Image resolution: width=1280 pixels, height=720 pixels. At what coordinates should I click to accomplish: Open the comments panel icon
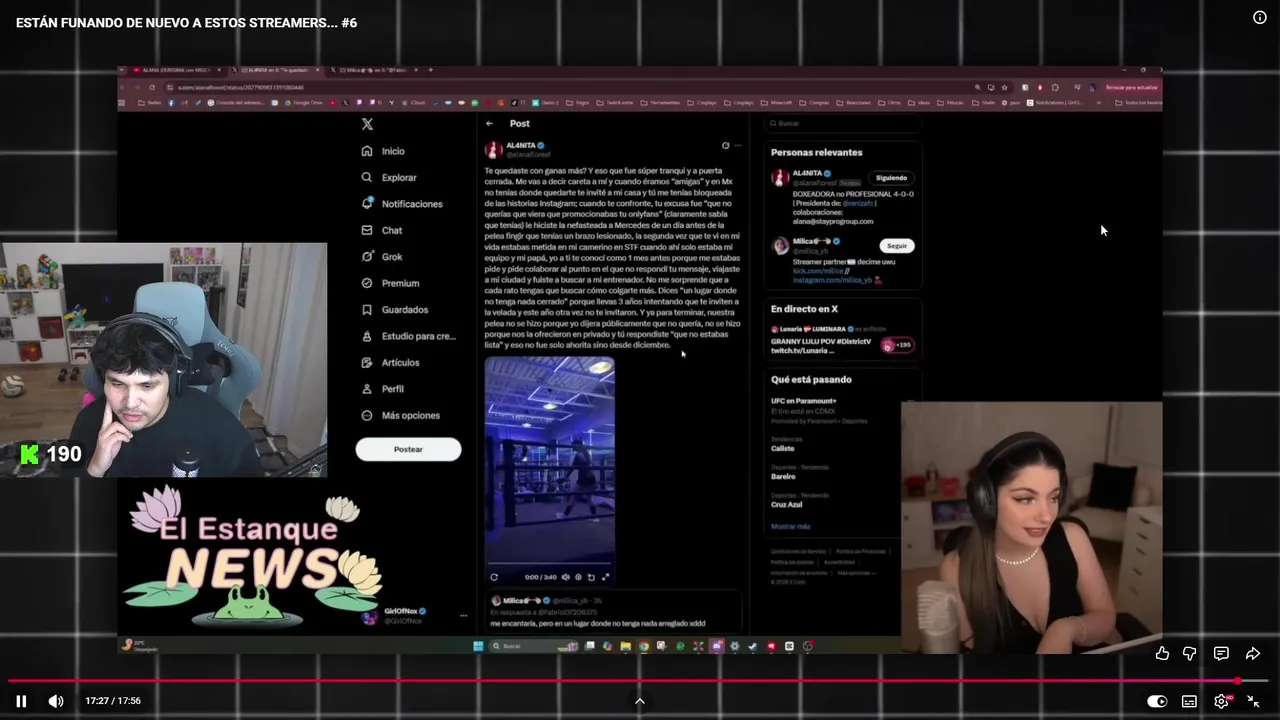(x=1221, y=653)
